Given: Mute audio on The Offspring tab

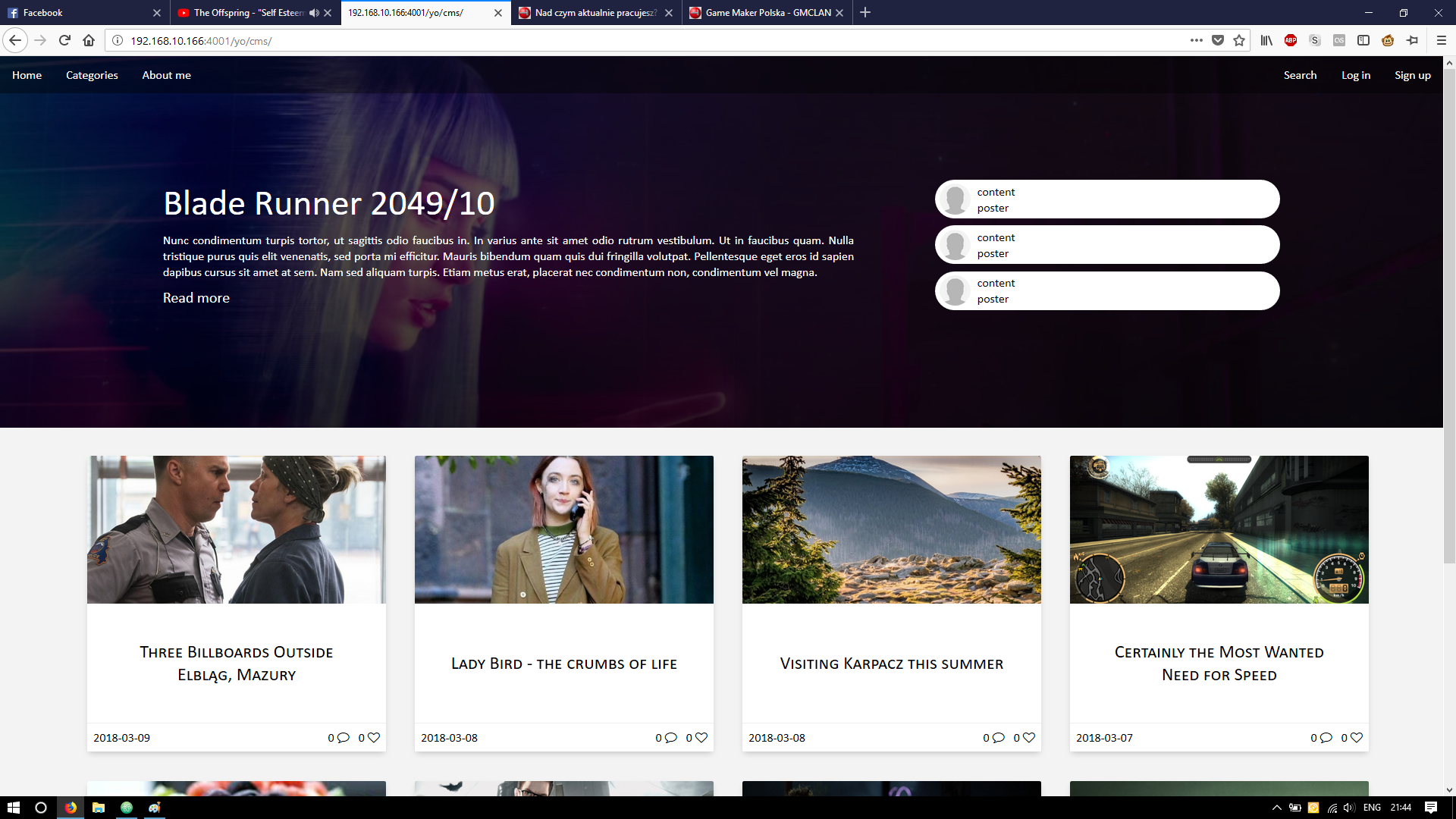Looking at the screenshot, I should (x=314, y=12).
